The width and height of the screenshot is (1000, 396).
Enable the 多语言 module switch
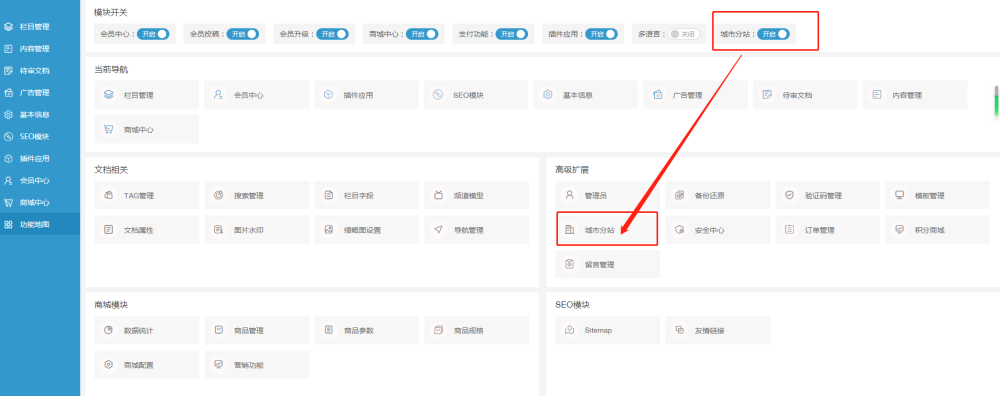coord(684,34)
